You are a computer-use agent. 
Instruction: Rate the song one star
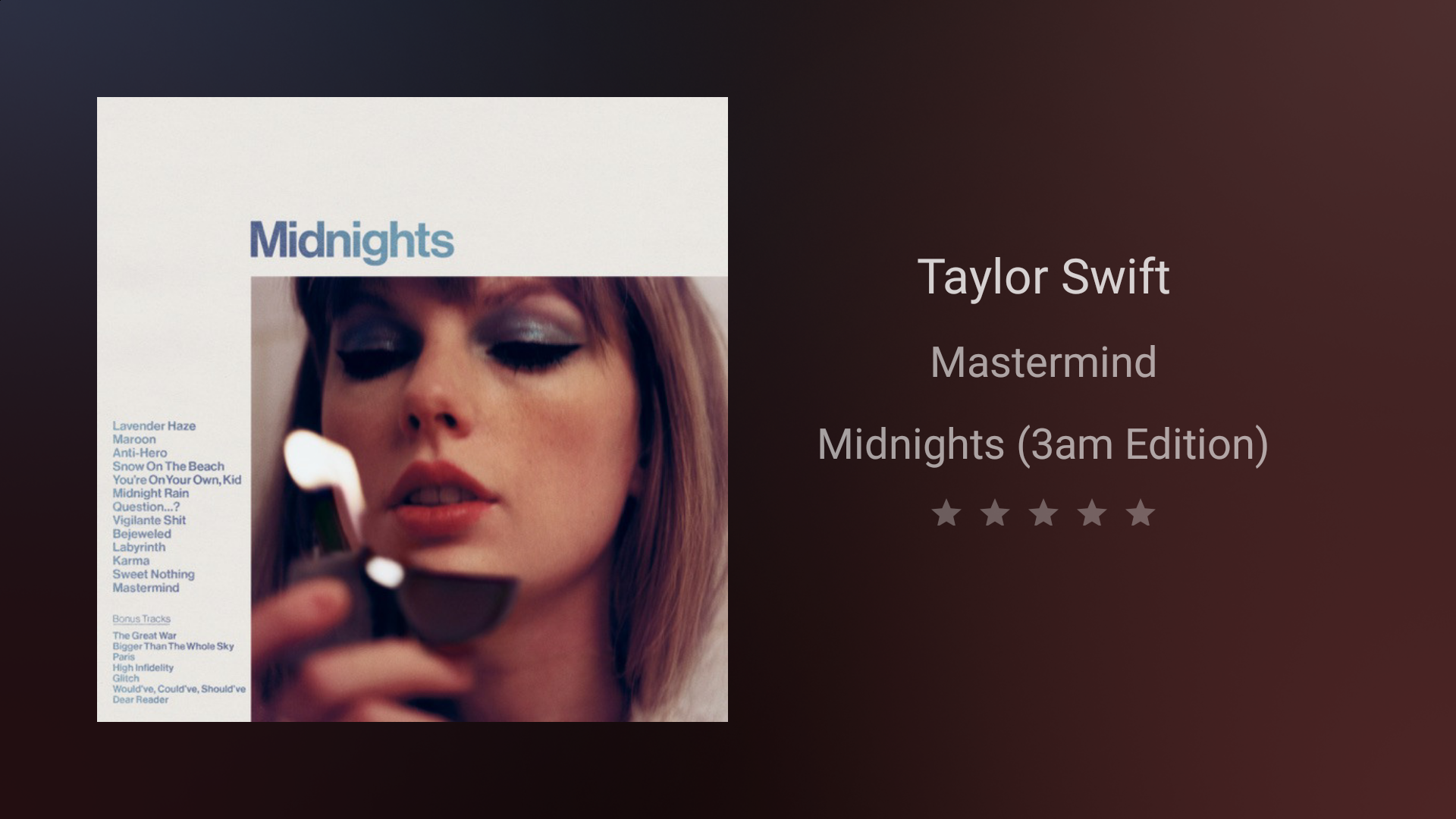pos(946,513)
